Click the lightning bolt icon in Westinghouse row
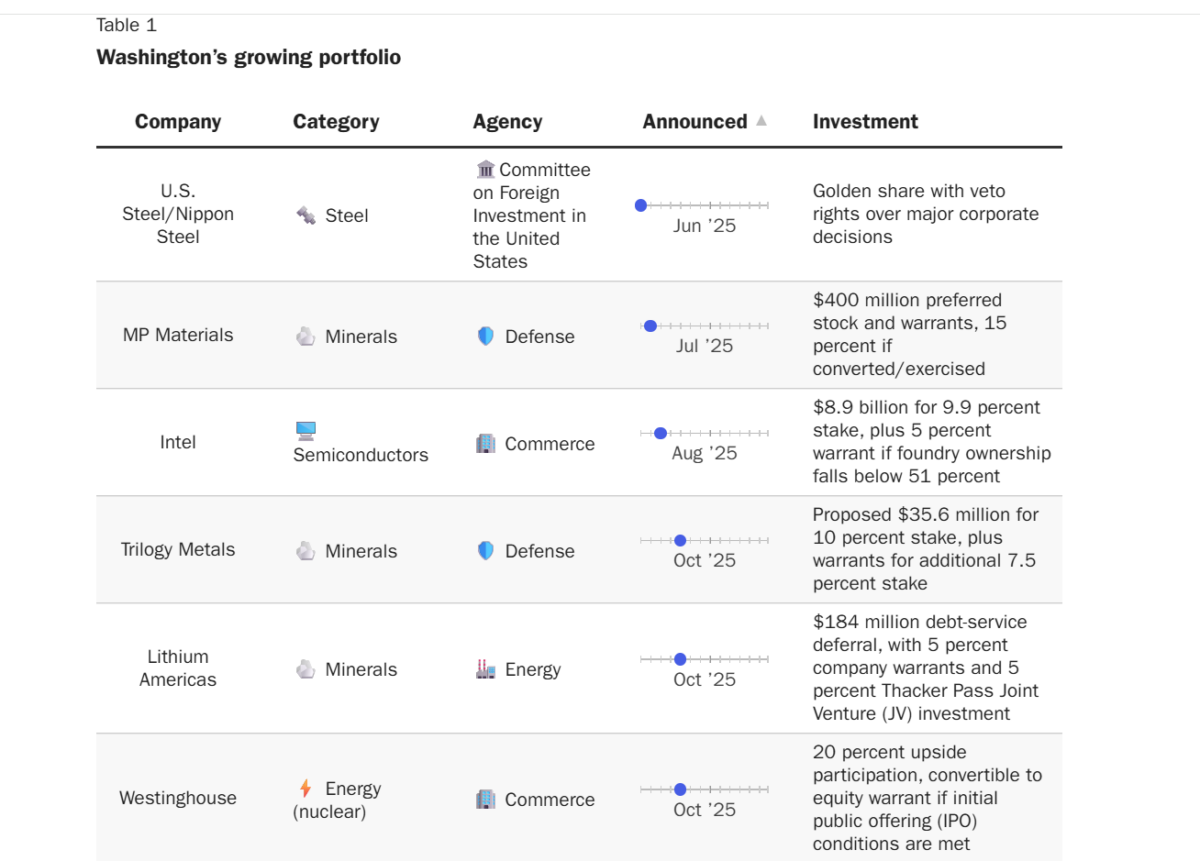The image size is (1200, 861). click(x=305, y=788)
